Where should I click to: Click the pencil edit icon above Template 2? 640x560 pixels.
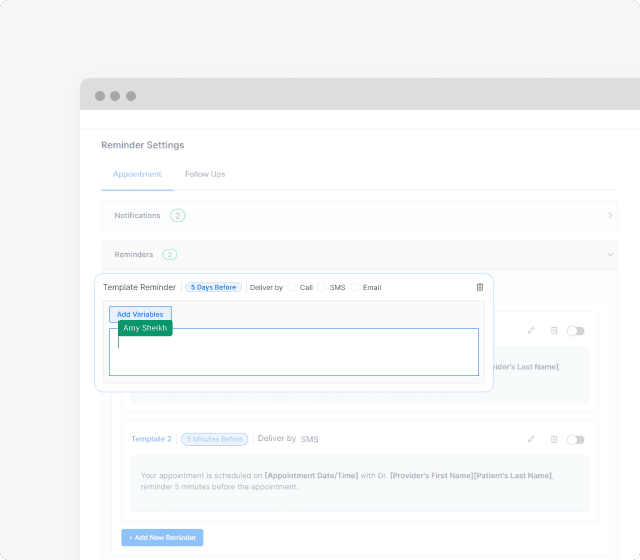coord(531,329)
